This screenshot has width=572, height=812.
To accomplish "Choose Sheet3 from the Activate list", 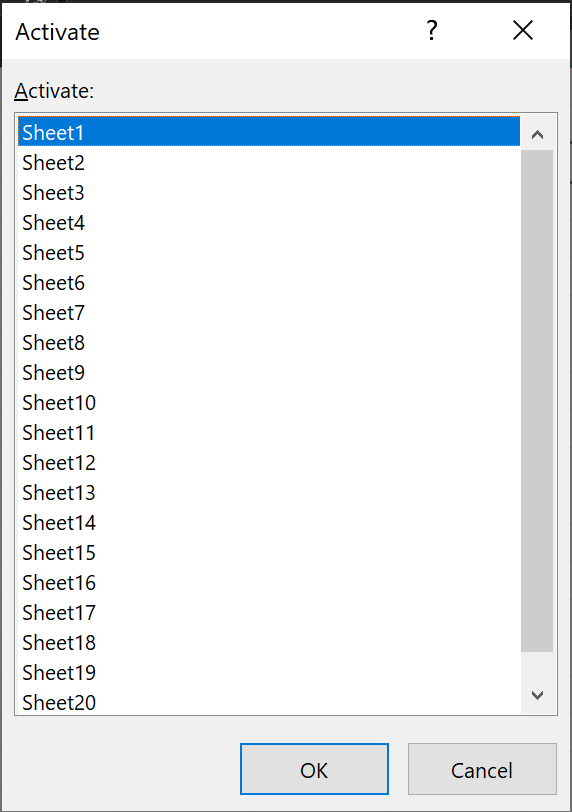I will (269, 193).
